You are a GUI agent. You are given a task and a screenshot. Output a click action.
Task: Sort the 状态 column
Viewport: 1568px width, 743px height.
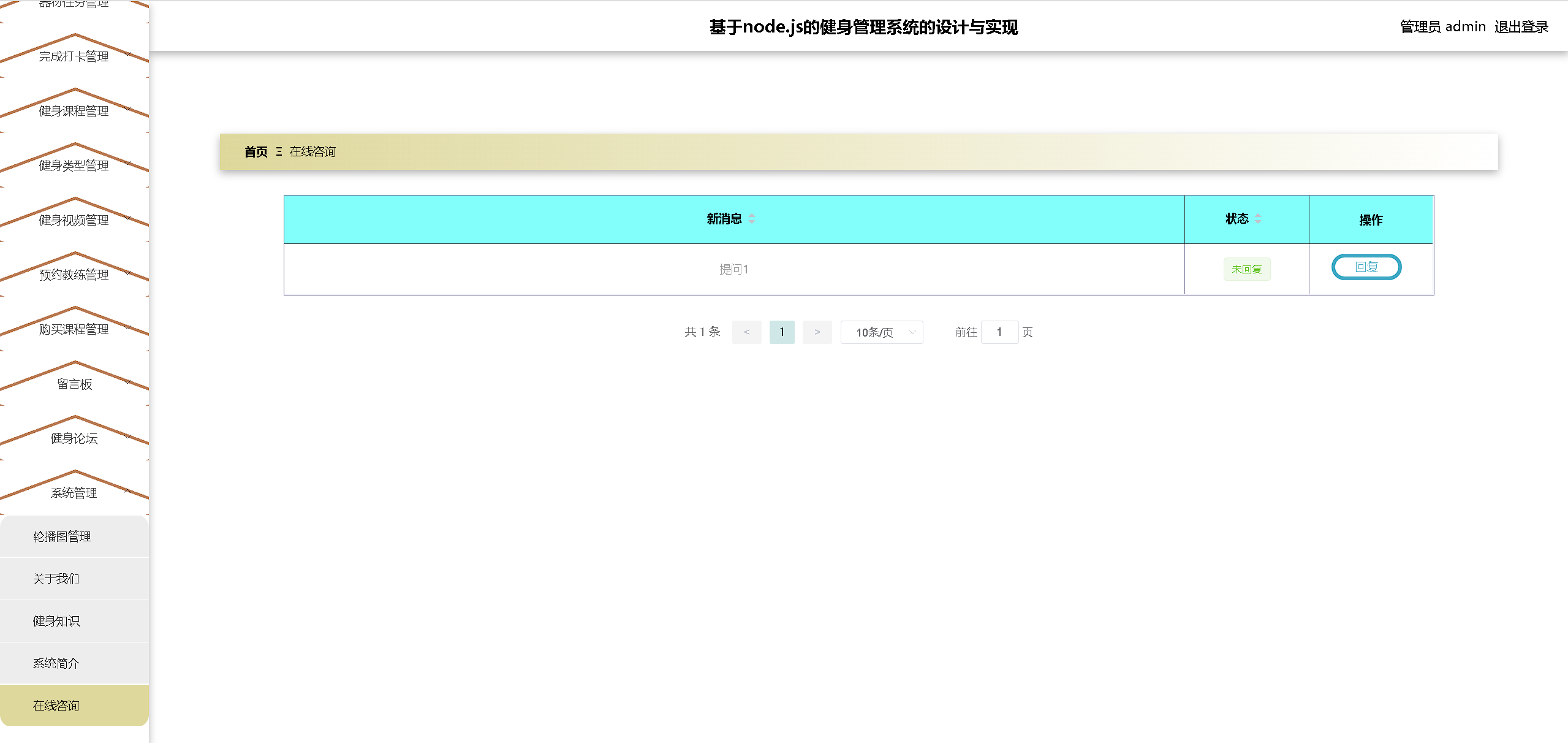pos(1257,219)
